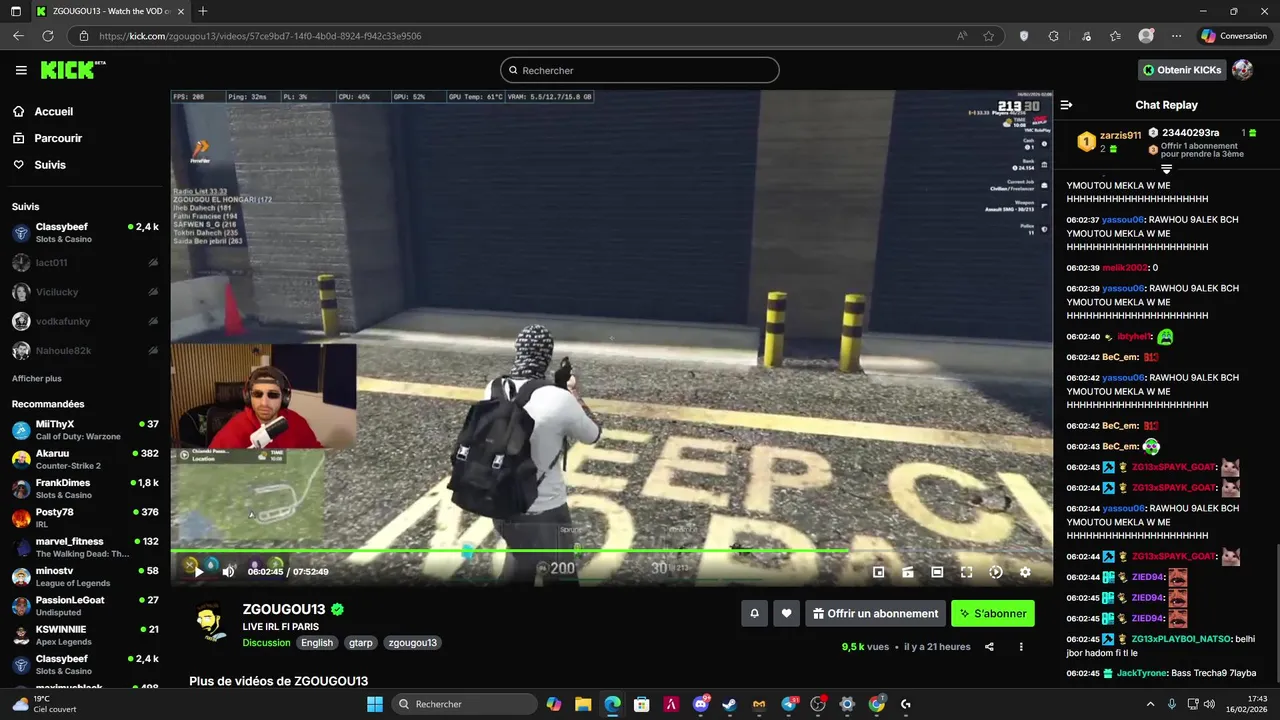Screen dimensions: 1280x720
Task: Click the Obtenir KICKs button
Action: click(x=1182, y=70)
